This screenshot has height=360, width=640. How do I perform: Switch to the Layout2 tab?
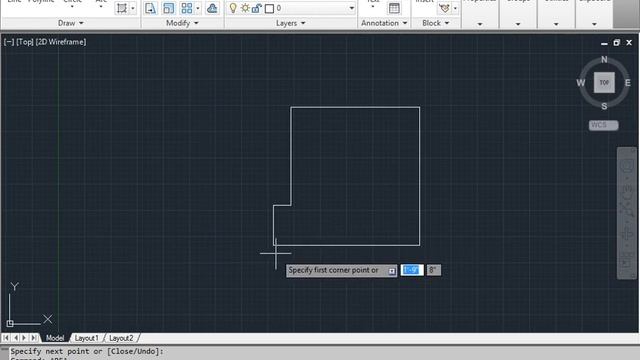point(121,338)
